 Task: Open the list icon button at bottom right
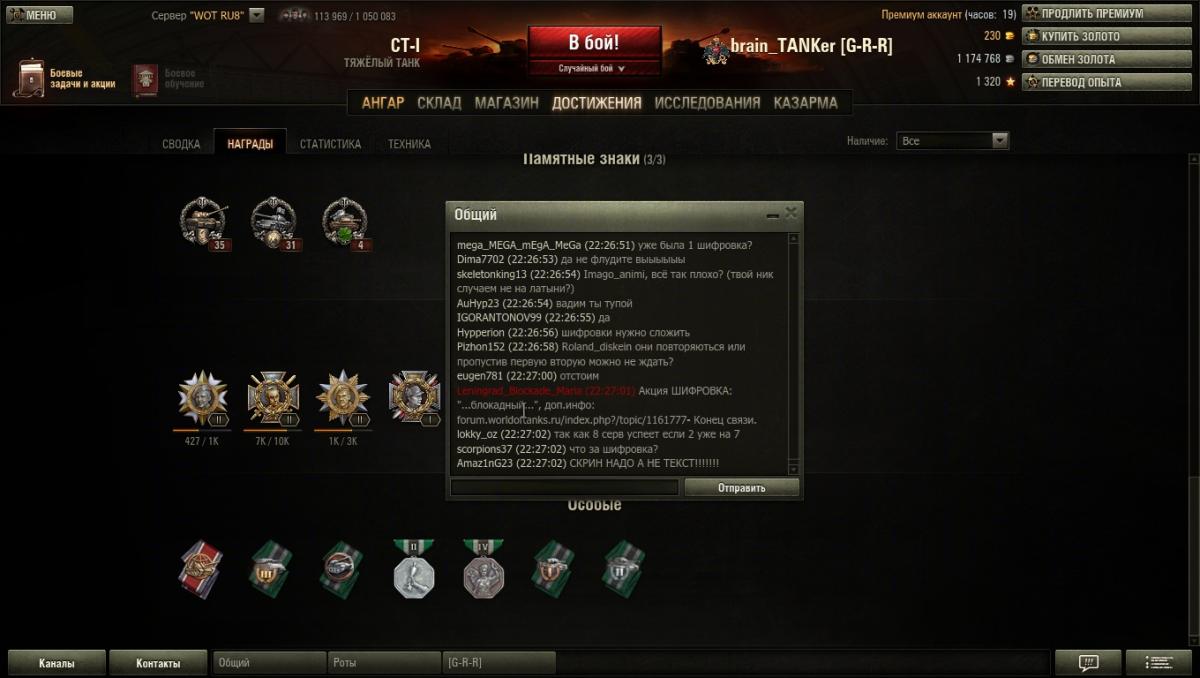pos(1159,663)
